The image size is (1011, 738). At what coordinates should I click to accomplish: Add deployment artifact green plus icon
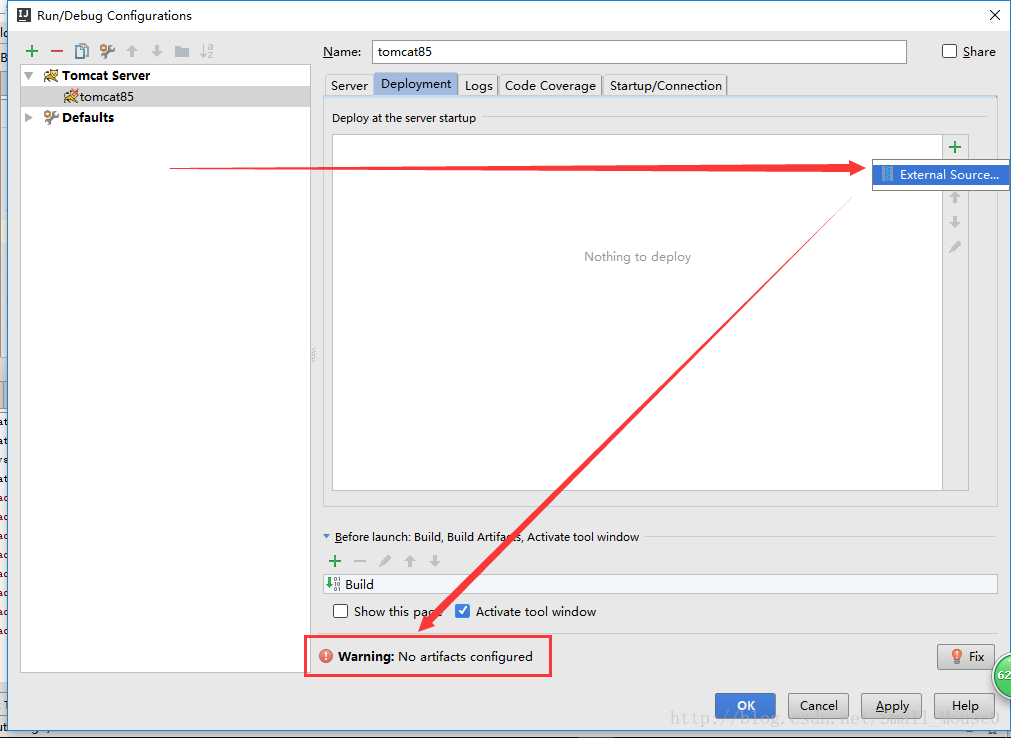955,147
